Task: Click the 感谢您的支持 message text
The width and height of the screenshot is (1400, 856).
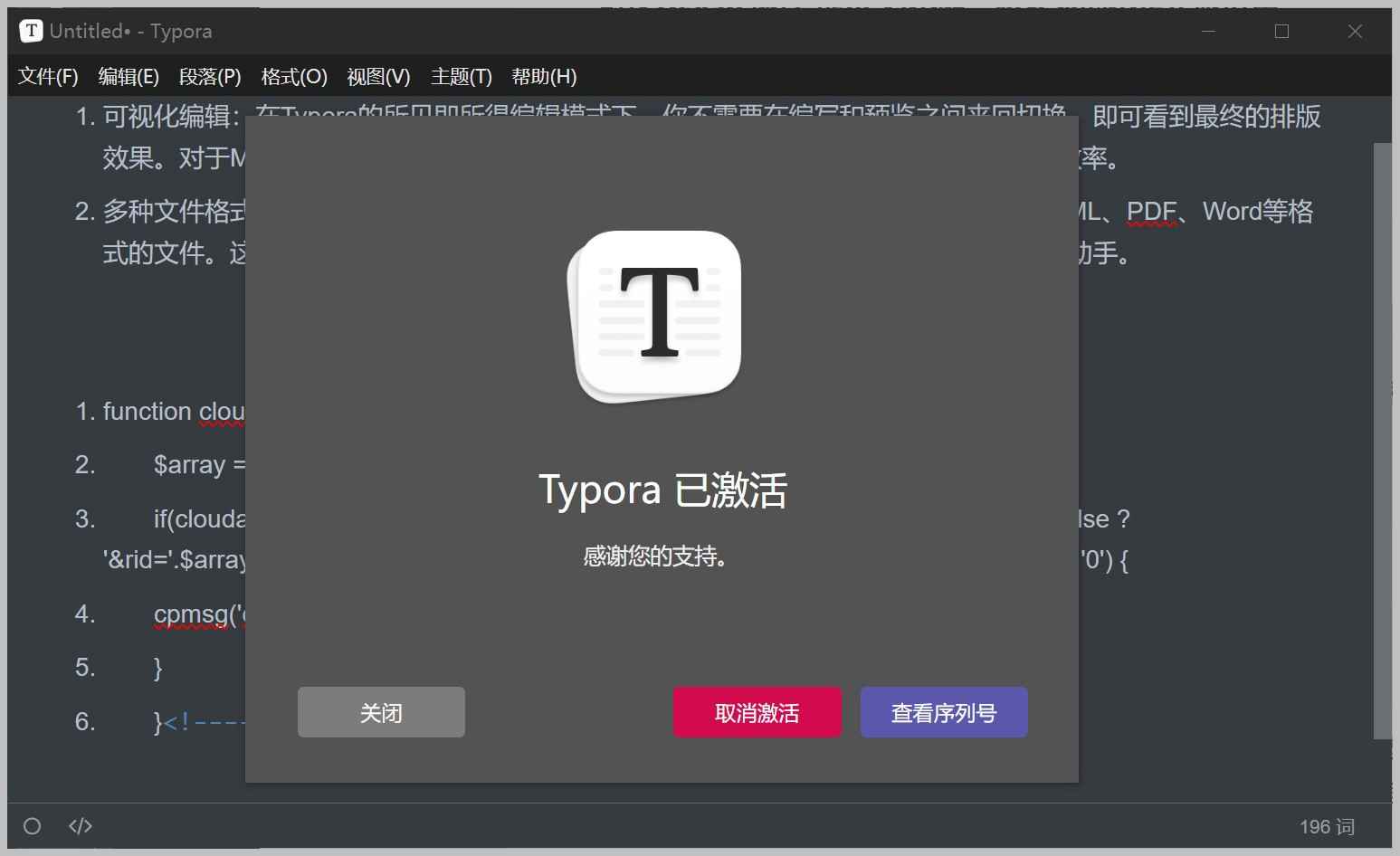Action: (x=655, y=556)
